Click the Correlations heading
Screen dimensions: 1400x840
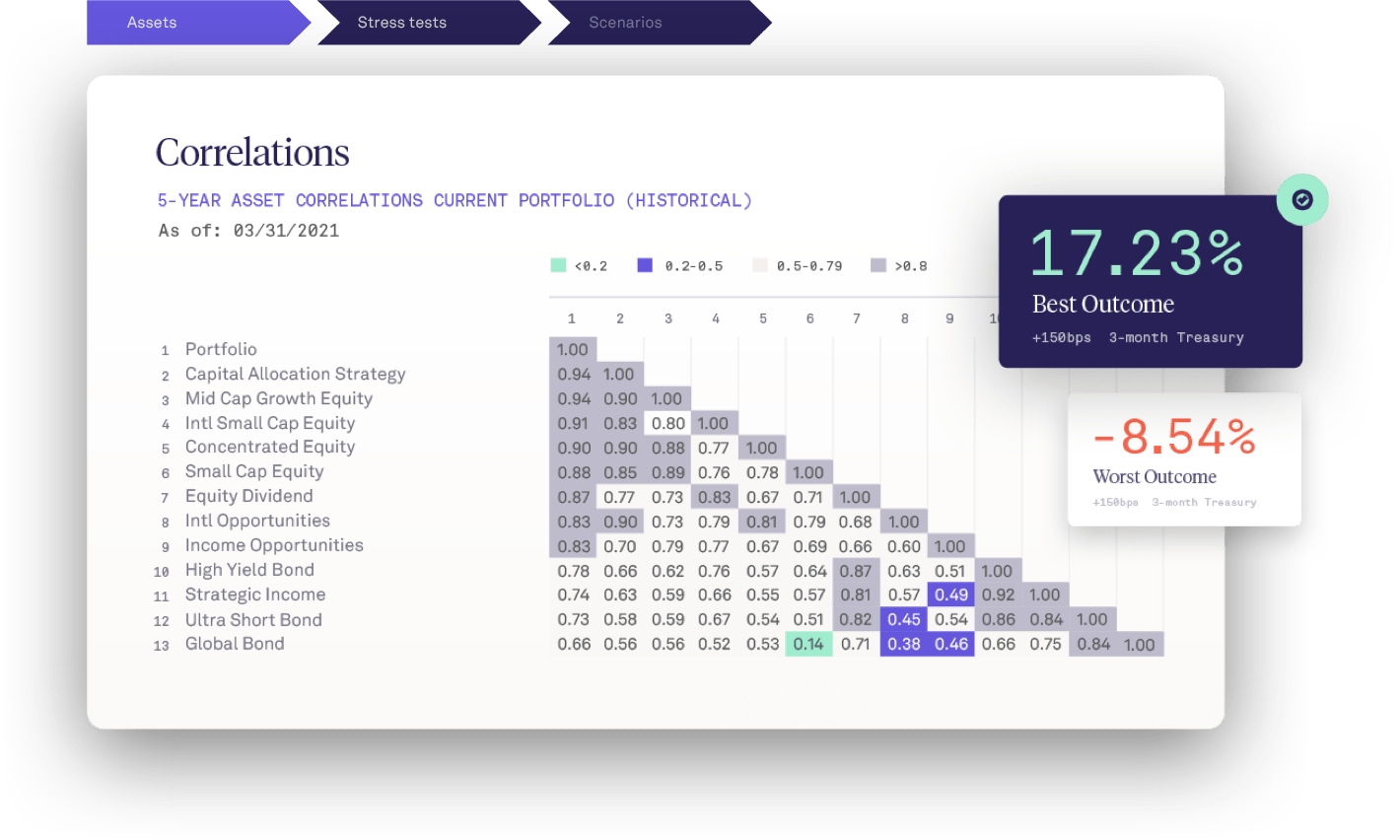click(x=252, y=152)
